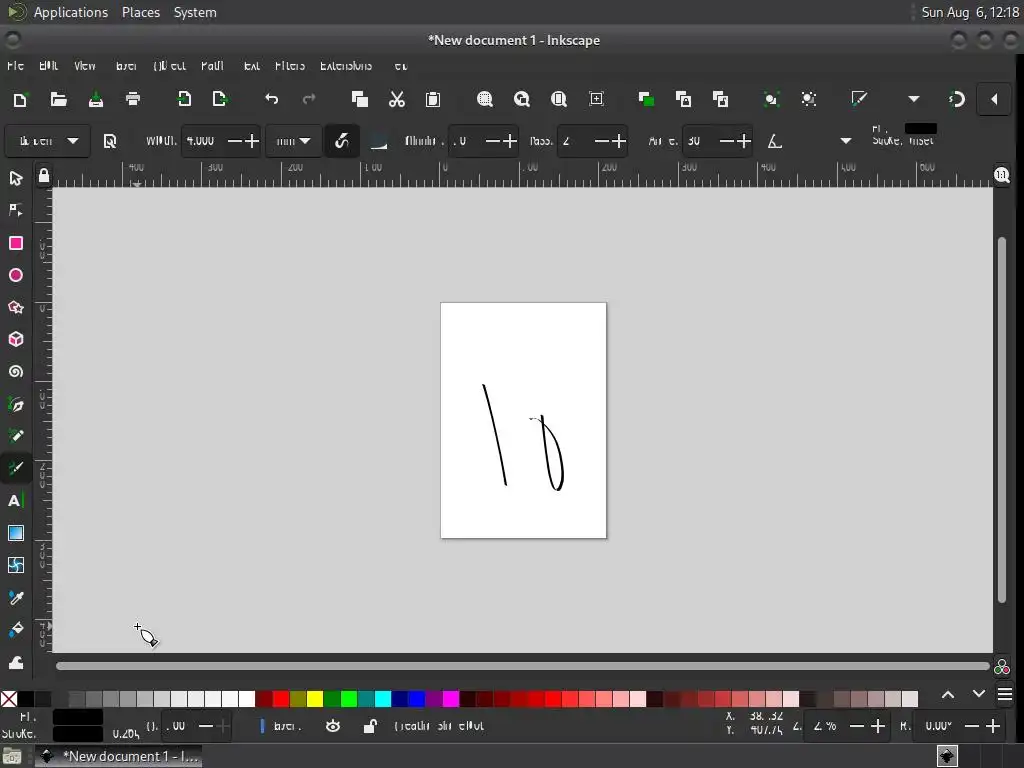Print the document icon
1024x768 pixels.
click(133, 99)
